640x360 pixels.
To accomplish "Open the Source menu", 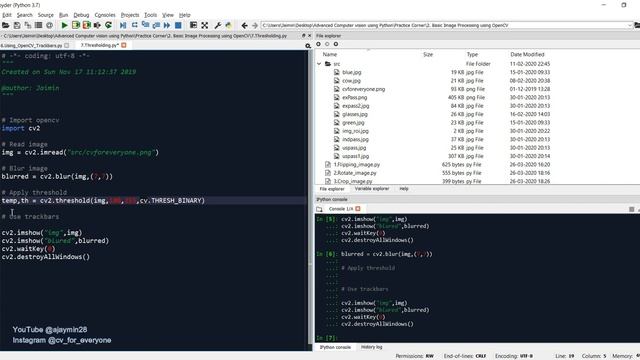I will pyautogui.click(x=46, y=15).
